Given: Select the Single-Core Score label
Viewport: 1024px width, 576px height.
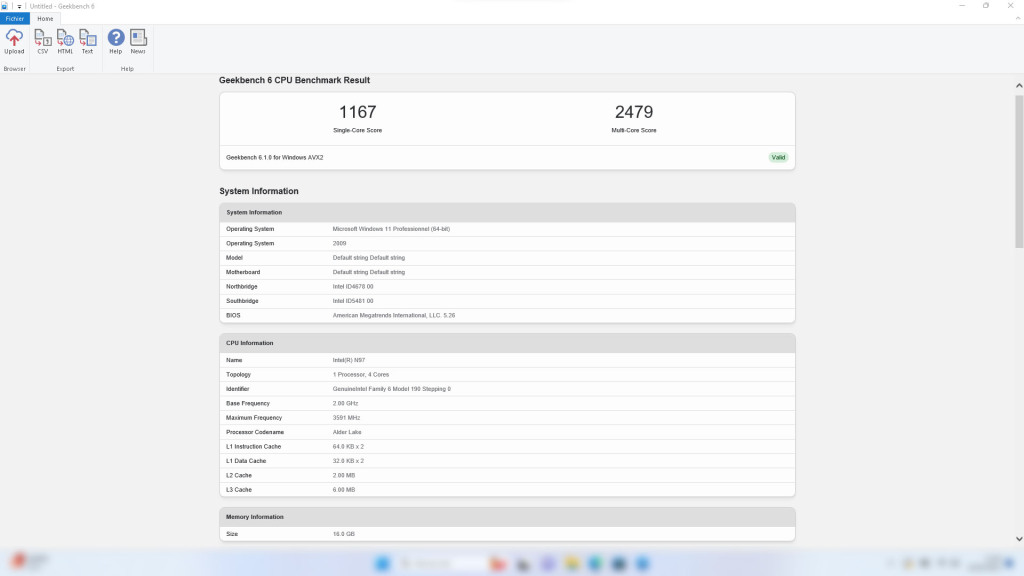Looking at the screenshot, I should [357, 130].
